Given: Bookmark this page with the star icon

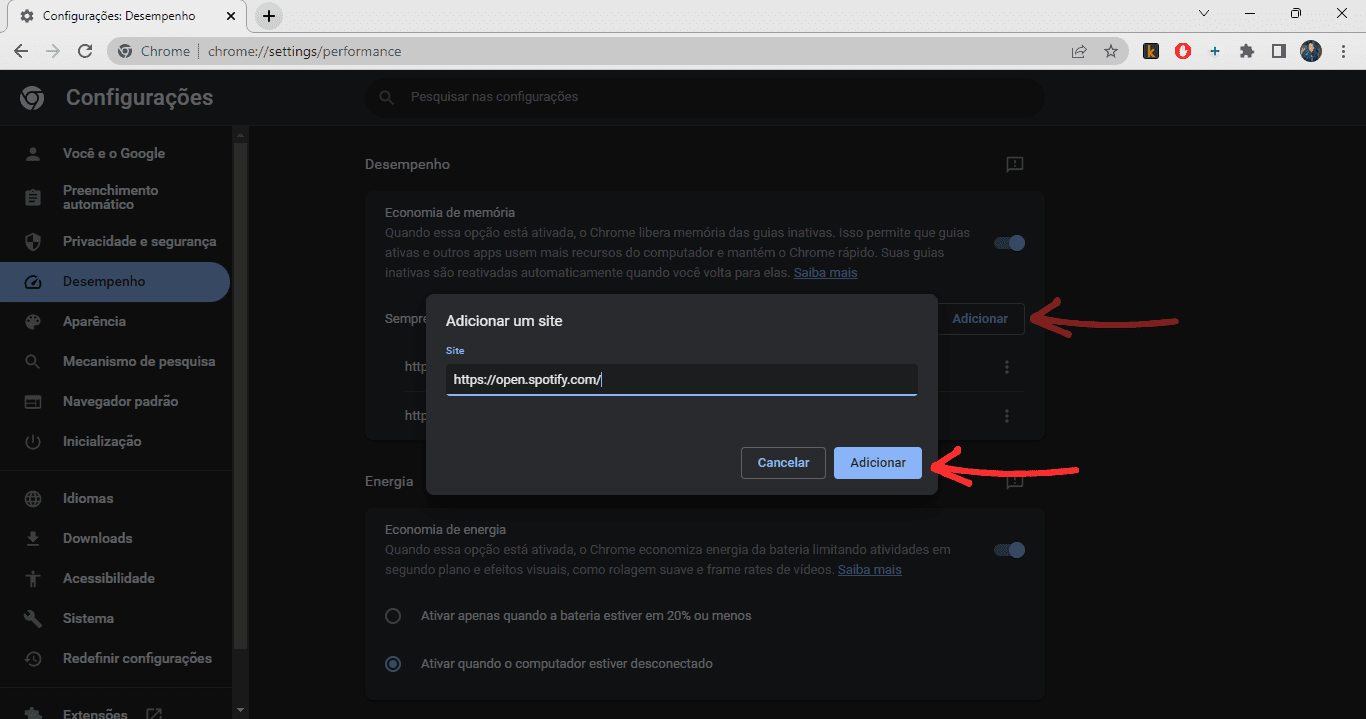Looking at the screenshot, I should tap(1111, 51).
